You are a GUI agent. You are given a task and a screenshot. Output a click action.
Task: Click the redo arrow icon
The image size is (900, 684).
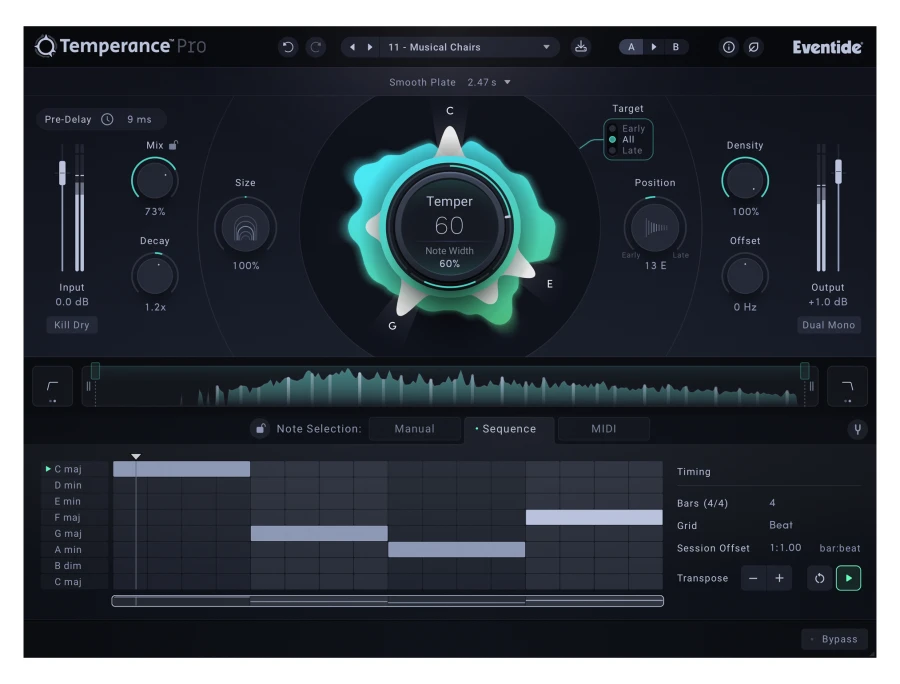316,47
